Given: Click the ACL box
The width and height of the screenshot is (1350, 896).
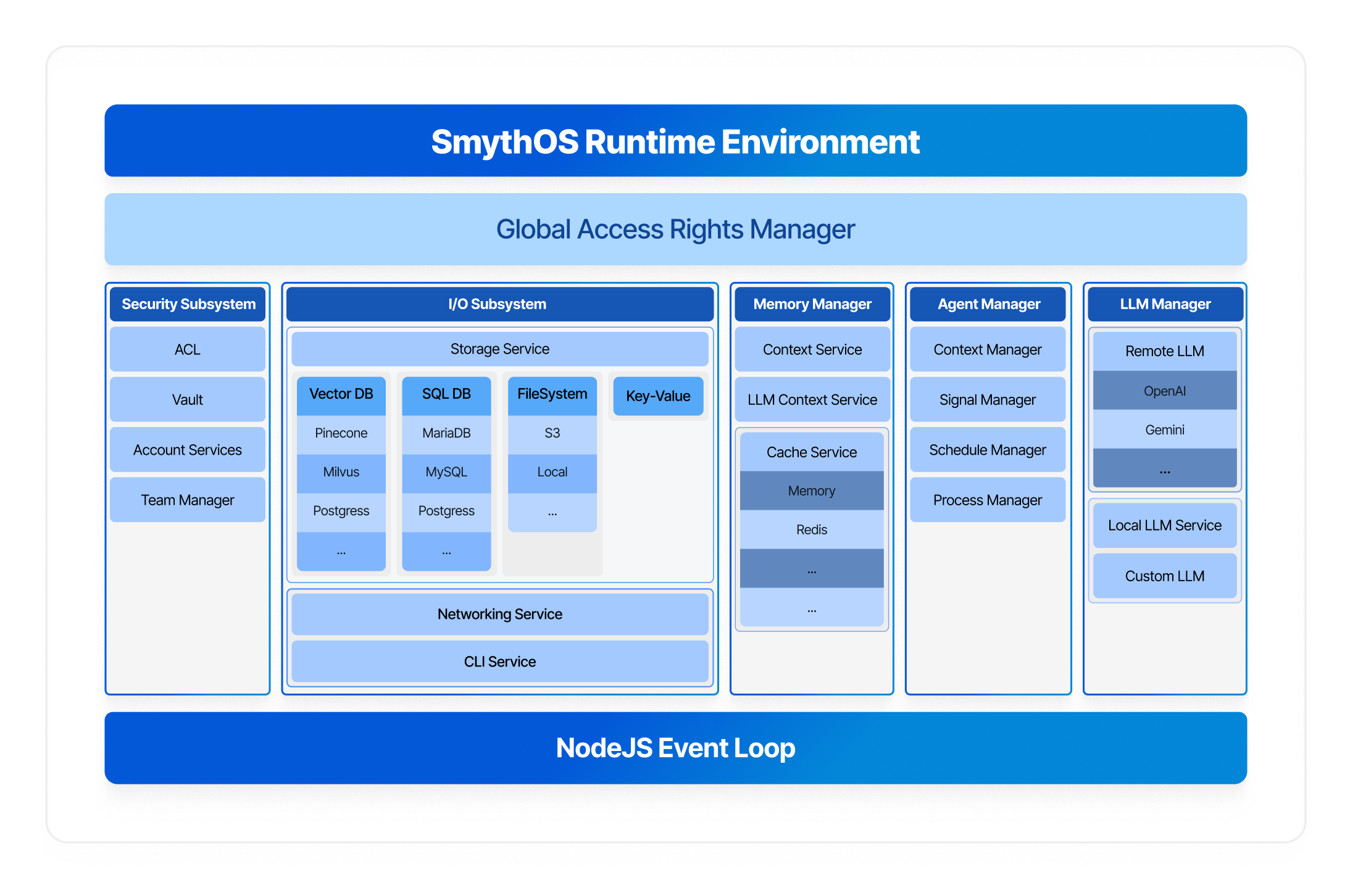Looking at the screenshot, I should (187, 350).
